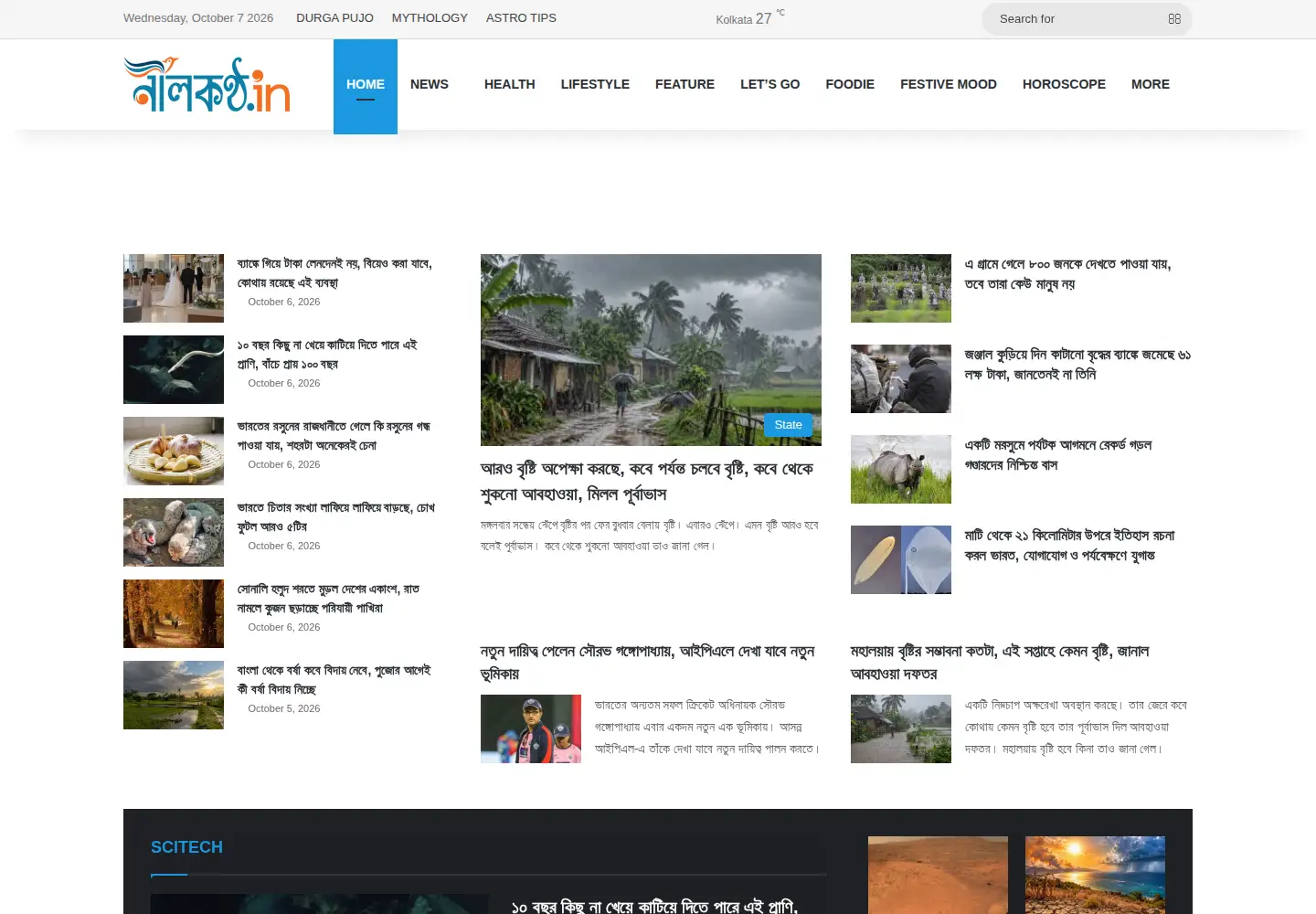Open the Mars desert surface thumbnail in SCITECH
Screen dimensions: 1316x914
938,875
